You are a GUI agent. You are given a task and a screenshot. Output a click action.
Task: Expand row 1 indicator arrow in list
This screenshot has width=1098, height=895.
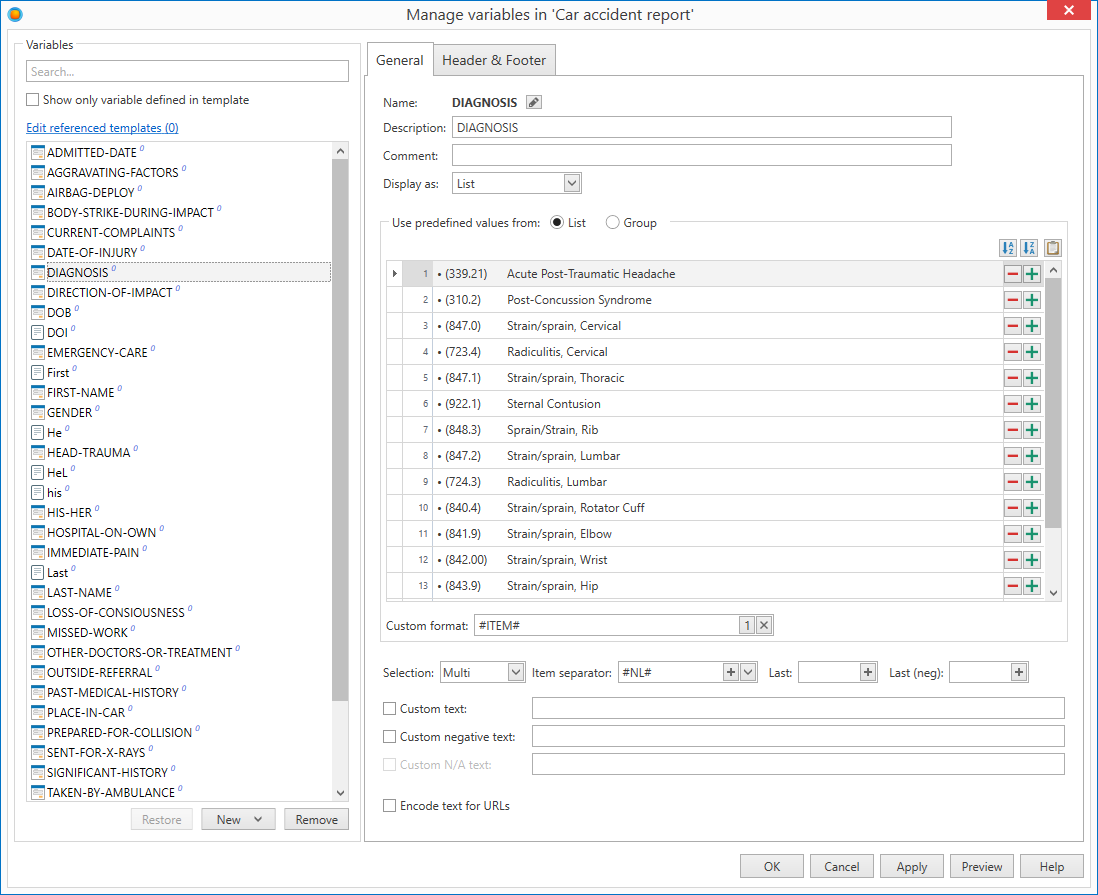pyautogui.click(x=395, y=274)
